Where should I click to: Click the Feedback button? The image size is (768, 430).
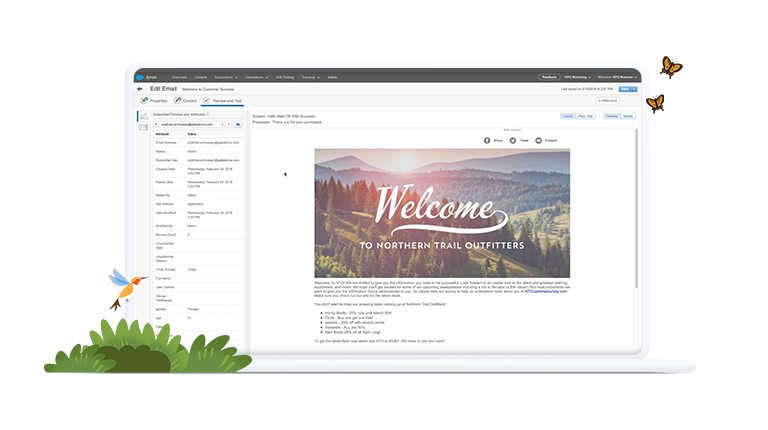click(x=550, y=76)
